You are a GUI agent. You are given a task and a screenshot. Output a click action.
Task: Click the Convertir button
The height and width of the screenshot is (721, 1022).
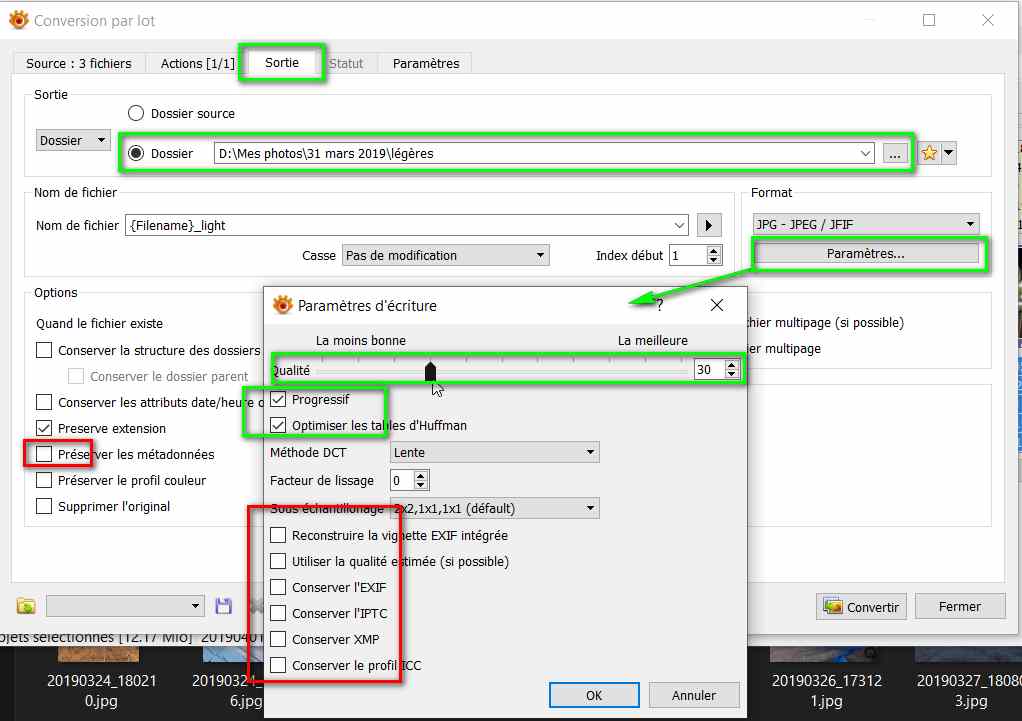(861, 607)
